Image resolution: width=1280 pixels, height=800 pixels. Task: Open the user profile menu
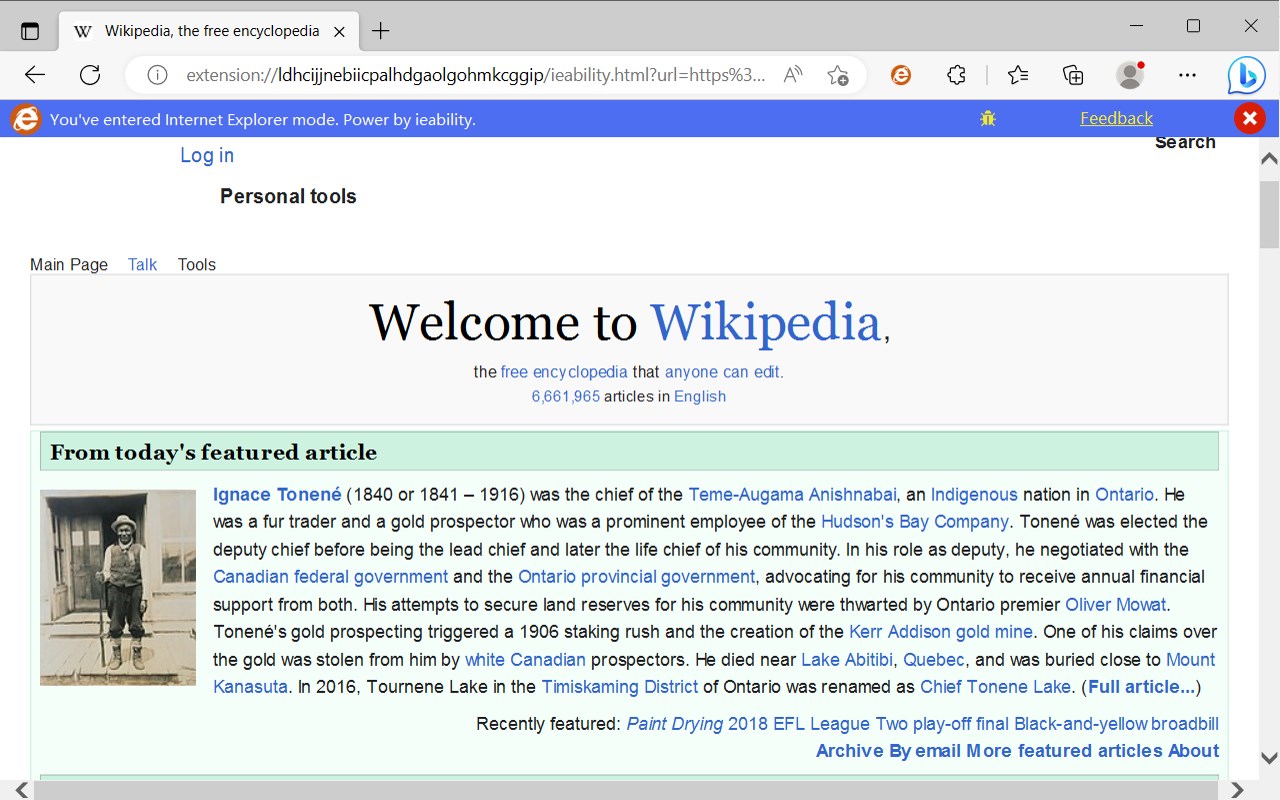point(1130,75)
